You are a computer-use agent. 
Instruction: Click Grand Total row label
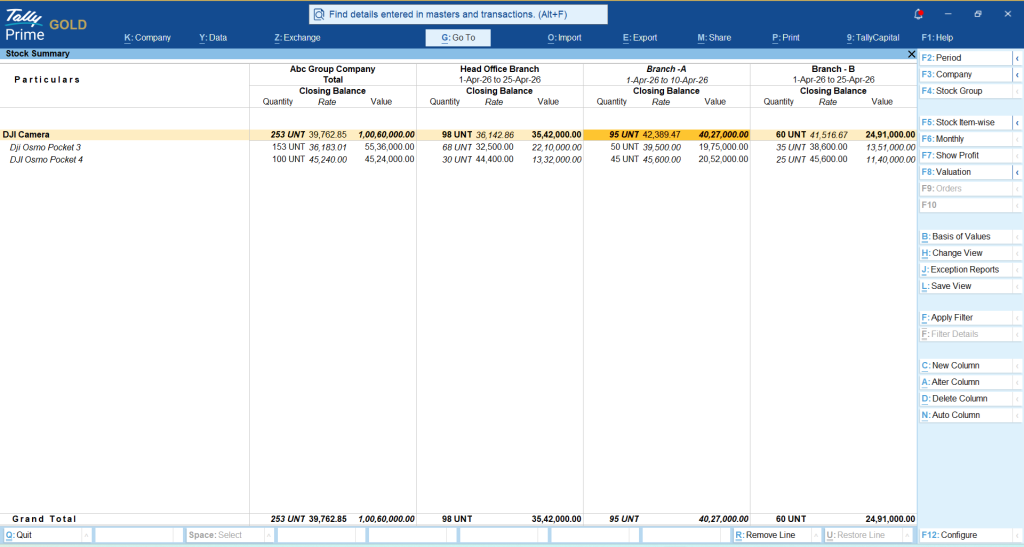pos(44,519)
